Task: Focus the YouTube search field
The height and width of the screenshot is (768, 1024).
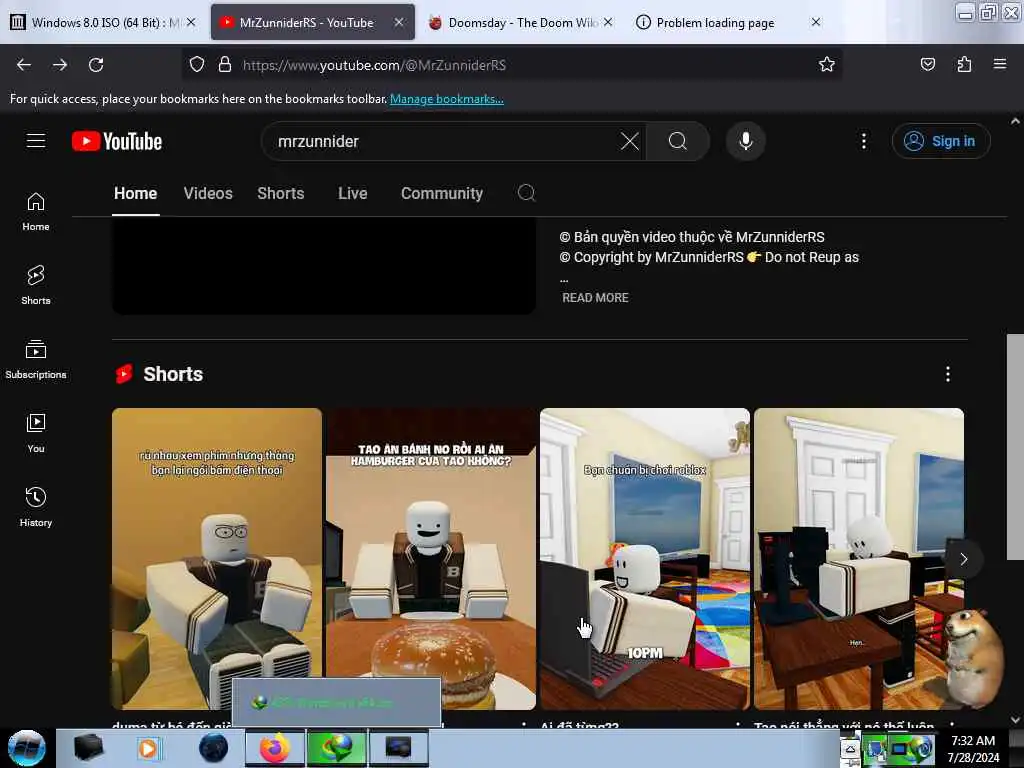Action: pos(444,141)
